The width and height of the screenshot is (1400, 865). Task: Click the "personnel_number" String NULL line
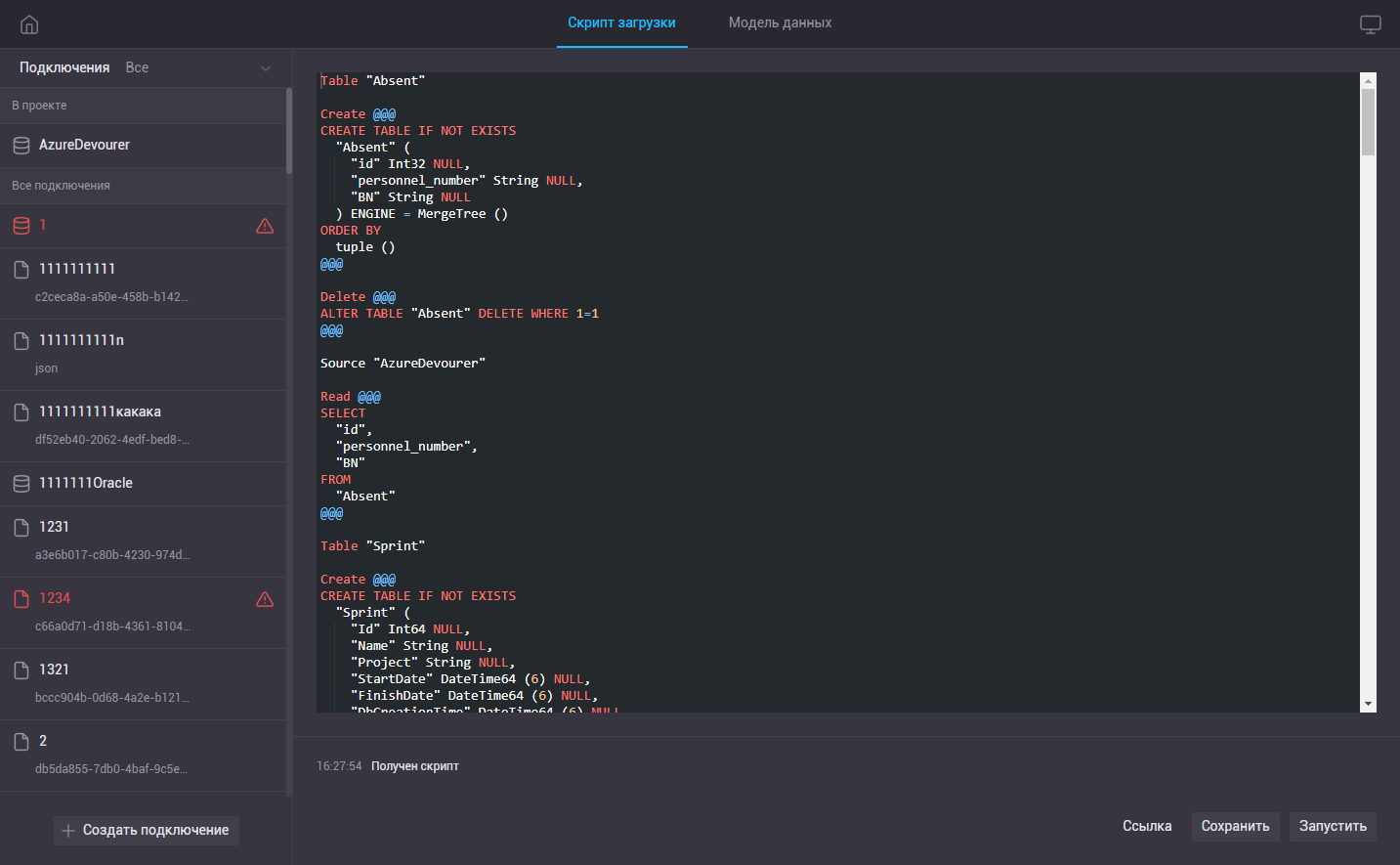466,181
